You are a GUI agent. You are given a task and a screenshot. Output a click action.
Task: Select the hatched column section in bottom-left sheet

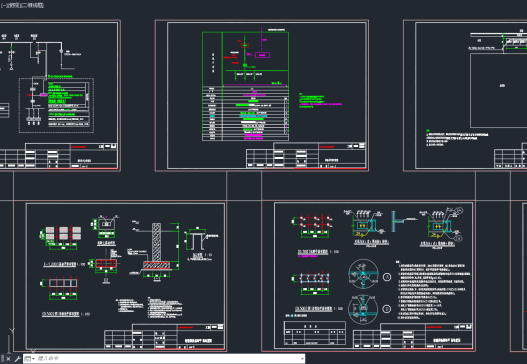[156, 242]
